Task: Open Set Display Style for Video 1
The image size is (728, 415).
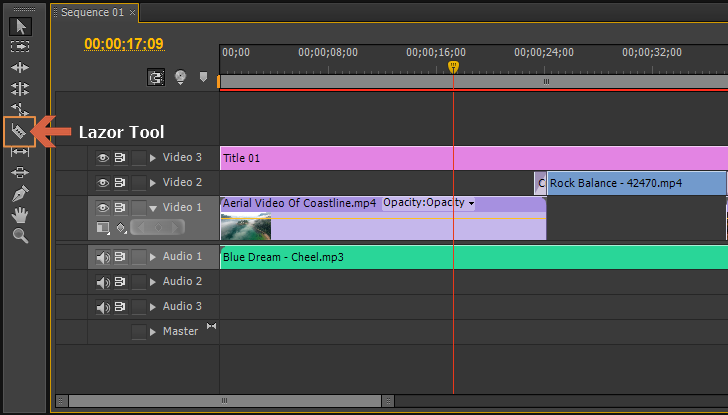Action: click(103, 227)
